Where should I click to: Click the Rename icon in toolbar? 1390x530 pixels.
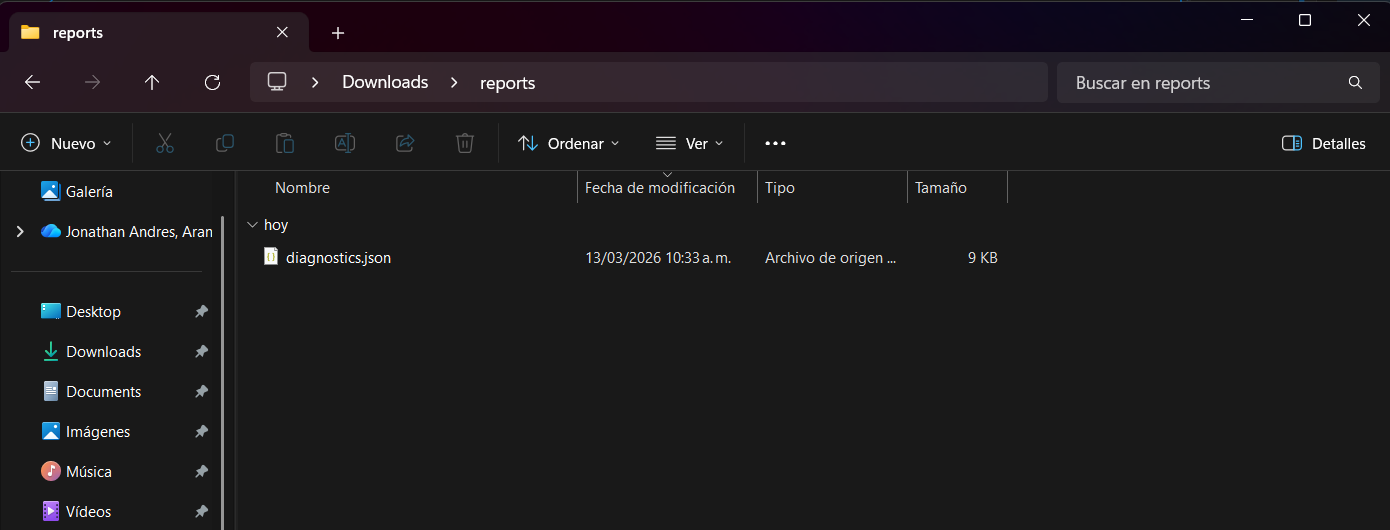click(345, 143)
